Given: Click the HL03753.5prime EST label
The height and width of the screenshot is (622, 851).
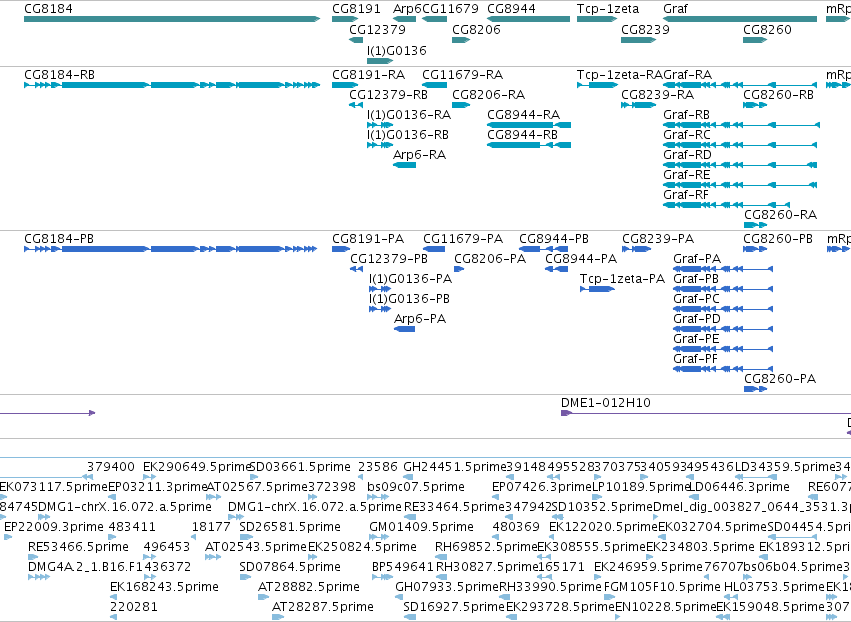Looking at the screenshot, I should (774, 587).
